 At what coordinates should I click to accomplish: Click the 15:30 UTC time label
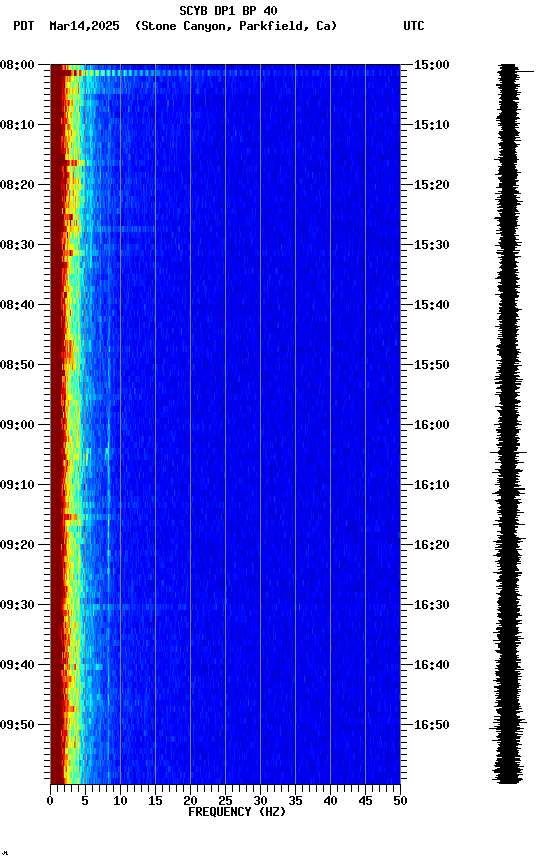(431, 245)
